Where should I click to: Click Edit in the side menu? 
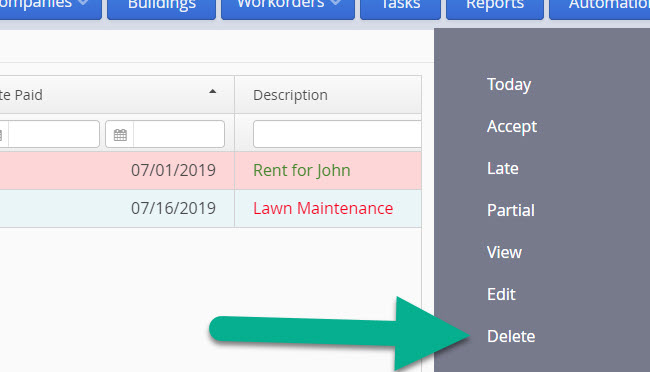[501, 294]
